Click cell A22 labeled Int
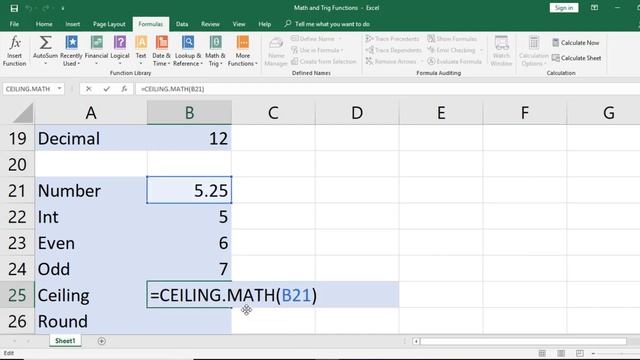The image size is (640, 360). click(91, 216)
